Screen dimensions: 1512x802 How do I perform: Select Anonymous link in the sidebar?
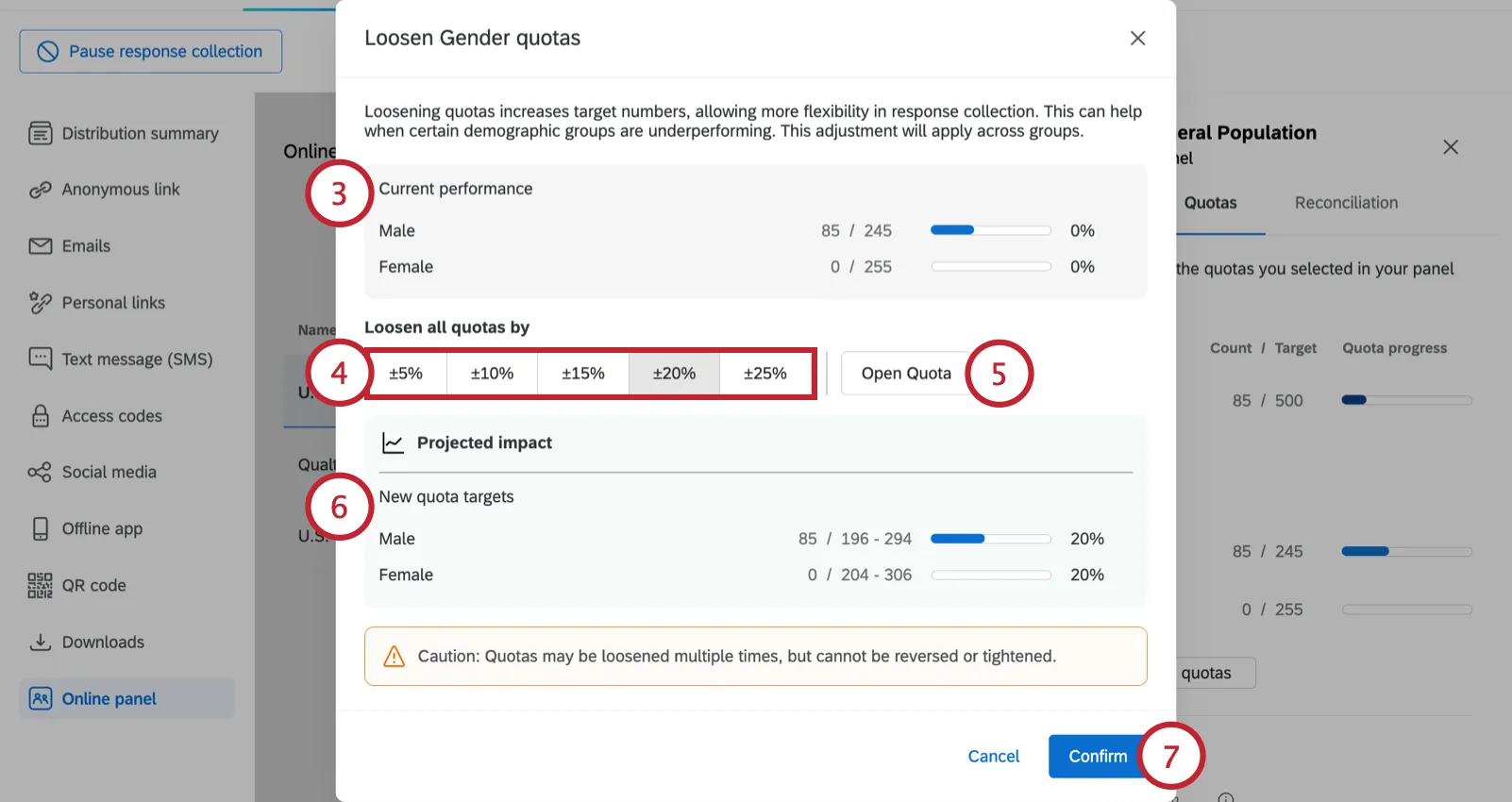(x=120, y=189)
